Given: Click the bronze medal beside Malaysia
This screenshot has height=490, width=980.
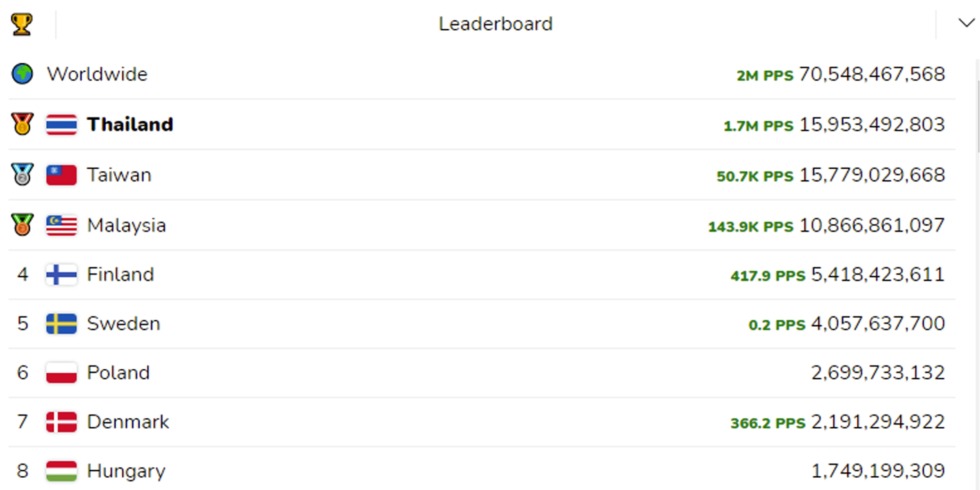Looking at the screenshot, I should coord(22,224).
